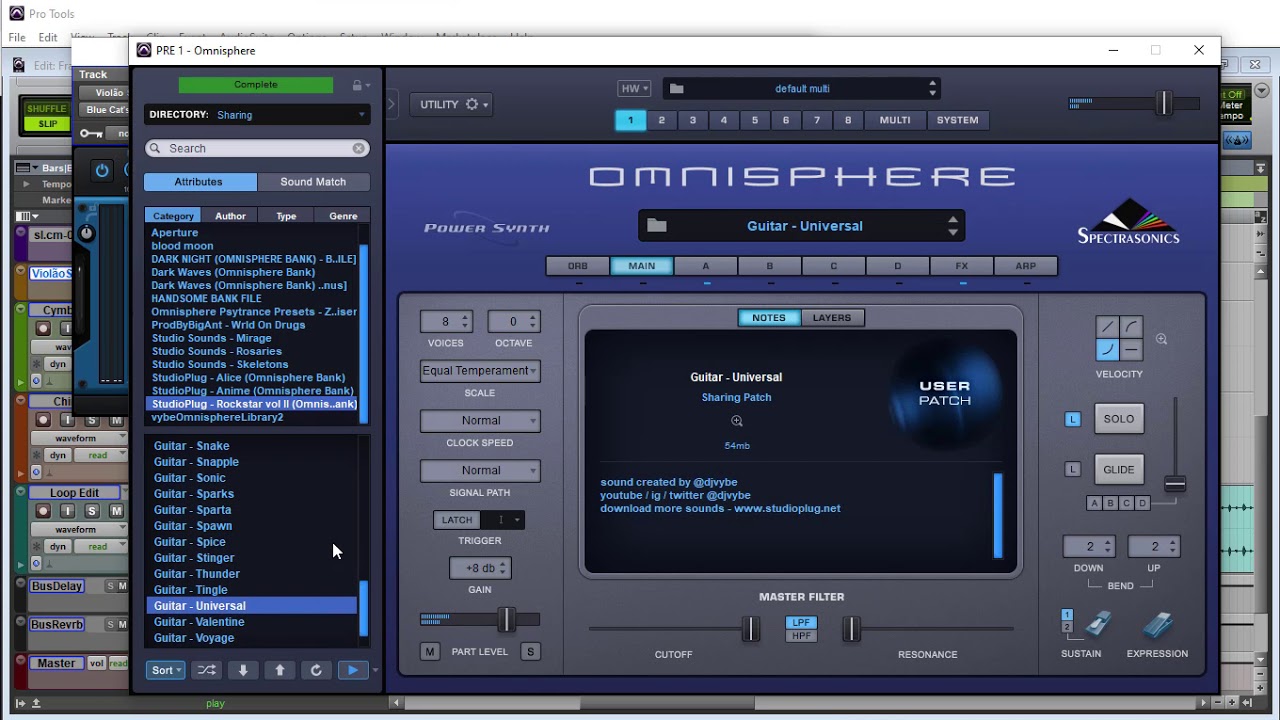Screen dimensions: 1280x720
Task: Click the audition play button in browser
Action: coord(353,670)
